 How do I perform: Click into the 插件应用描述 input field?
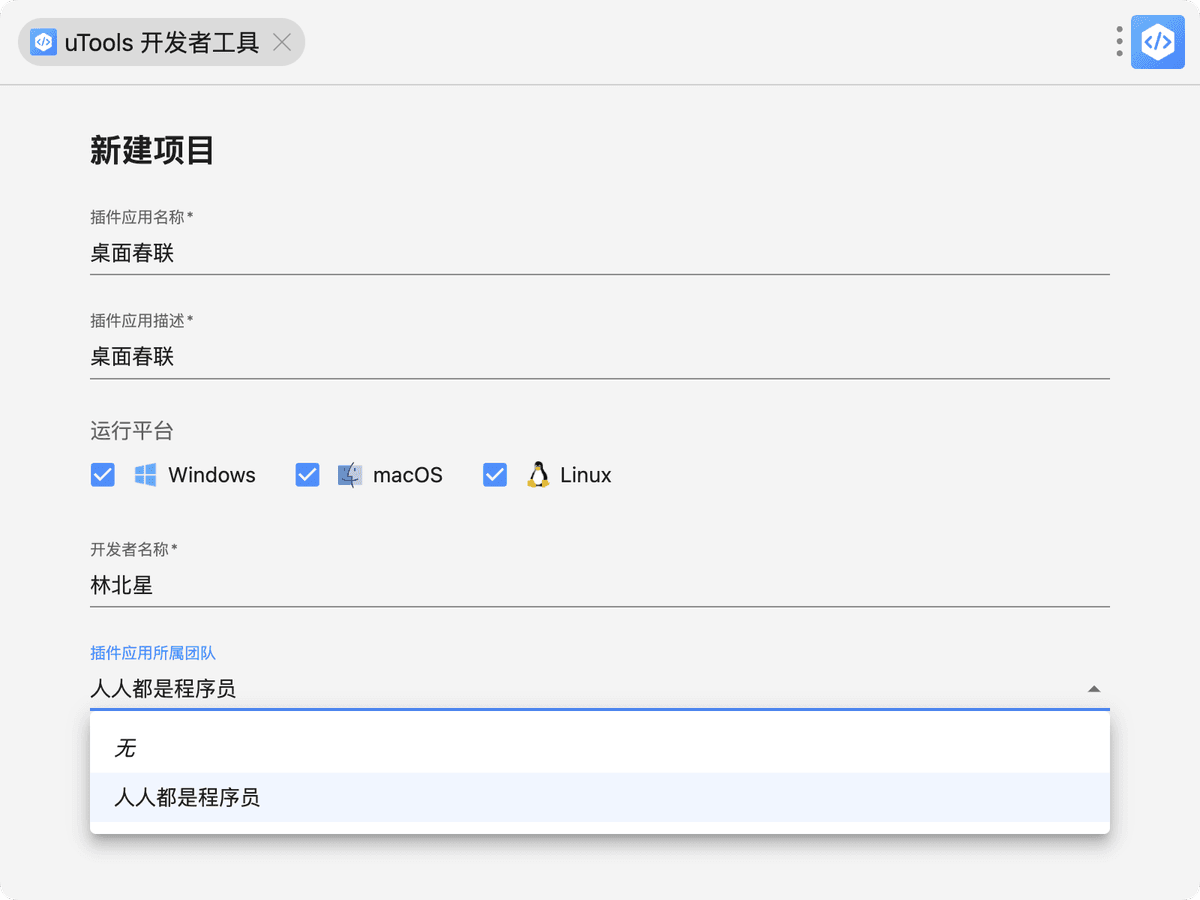click(600, 357)
